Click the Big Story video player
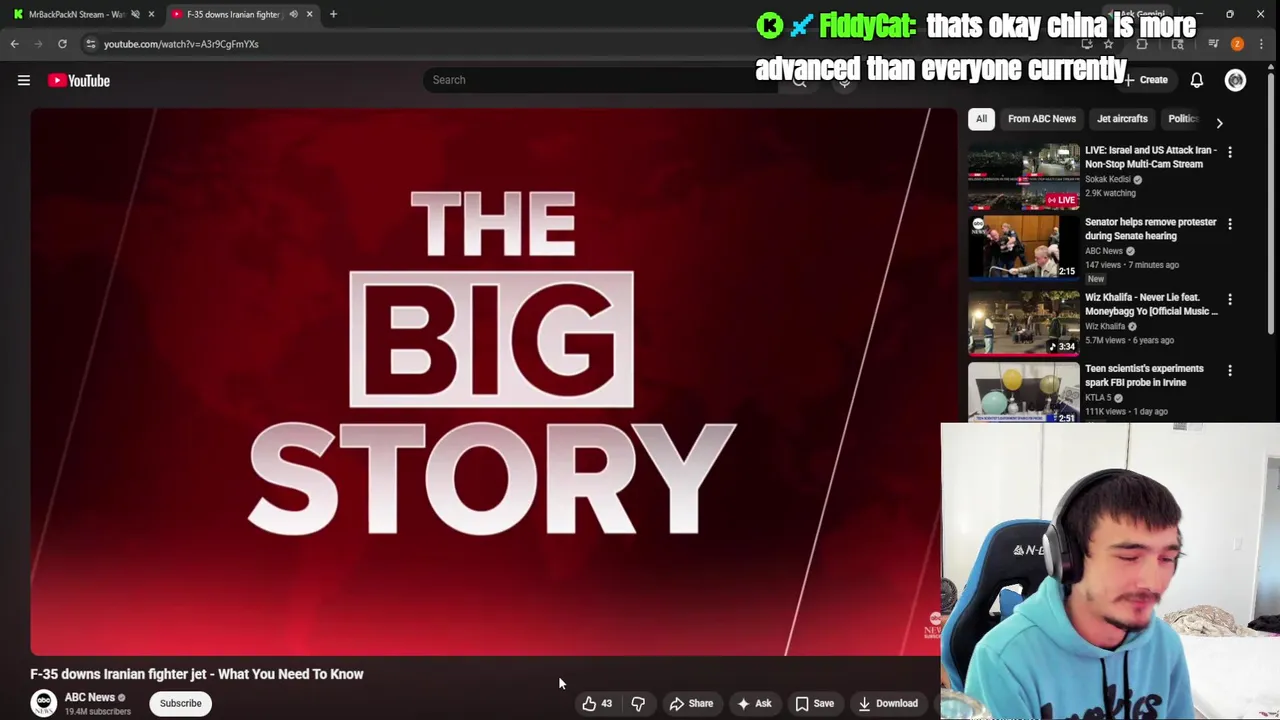1280x720 pixels. (x=493, y=382)
